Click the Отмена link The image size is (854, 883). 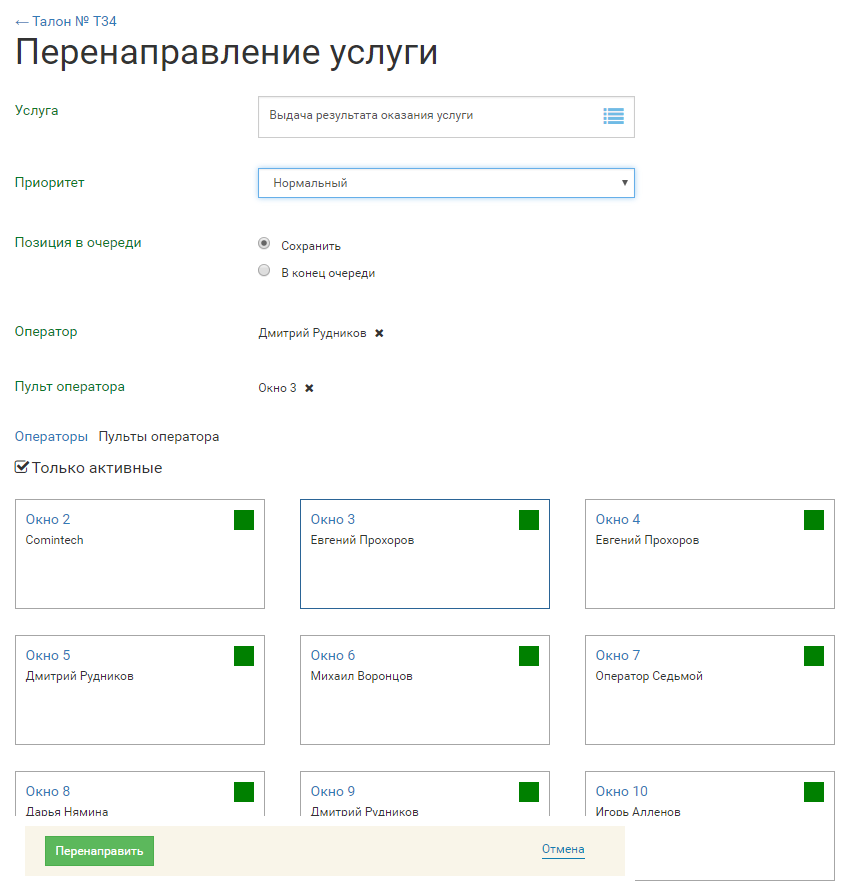(563, 850)
